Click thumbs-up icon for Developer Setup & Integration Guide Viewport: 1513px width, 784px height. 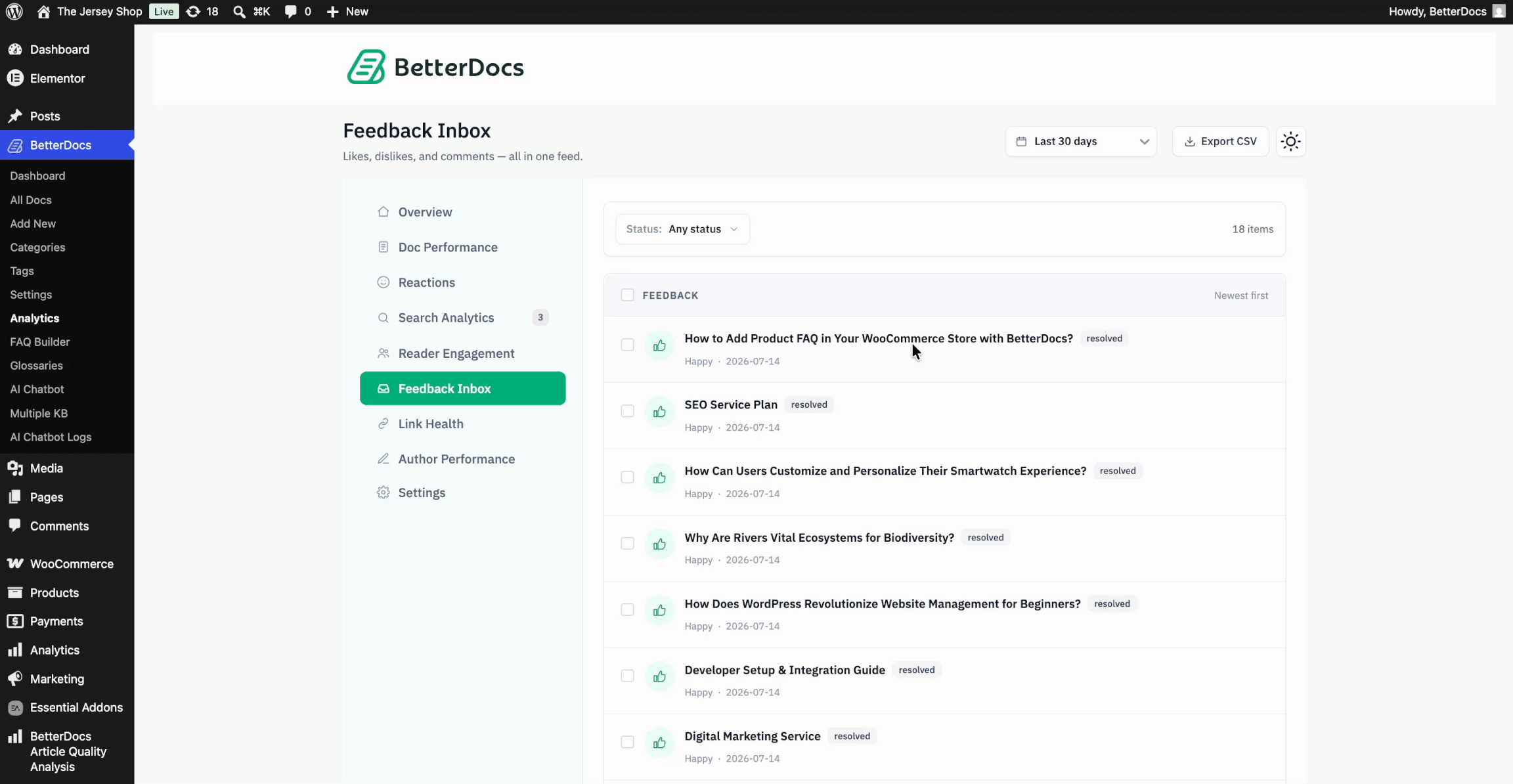(x=659, y=676)
